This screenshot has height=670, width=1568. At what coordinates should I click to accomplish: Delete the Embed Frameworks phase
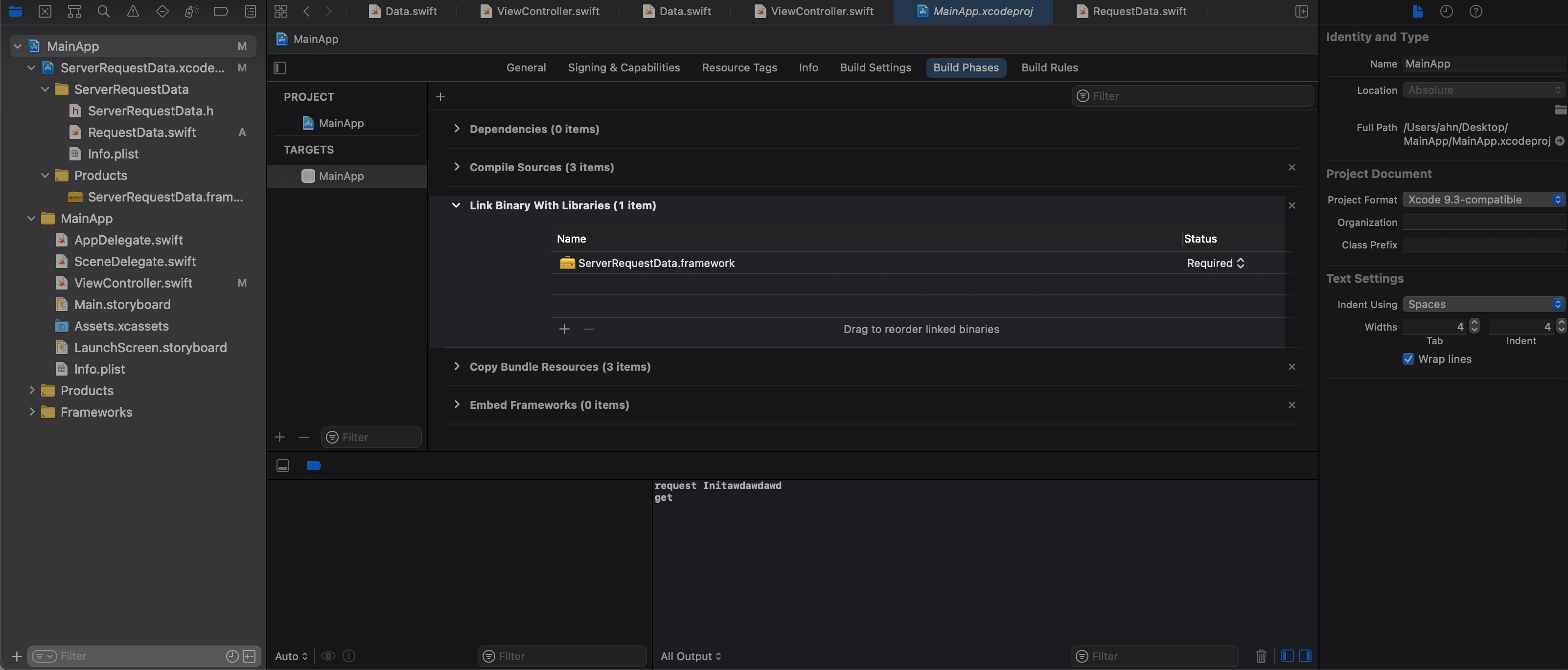tap(1291, 404)
